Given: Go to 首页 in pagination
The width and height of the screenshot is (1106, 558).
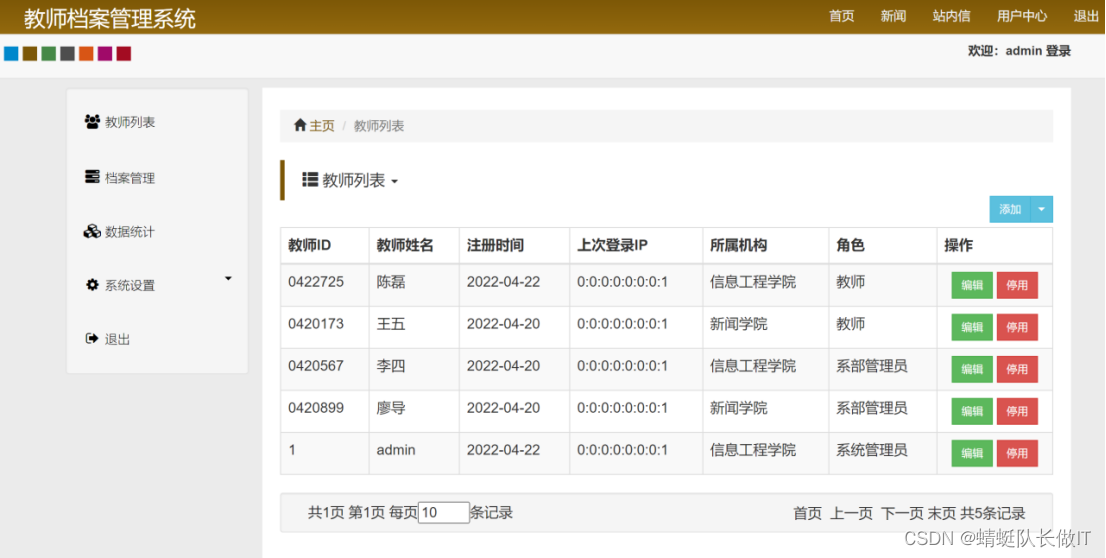Looking at the screenshot, I should click(x=808, y=514).
